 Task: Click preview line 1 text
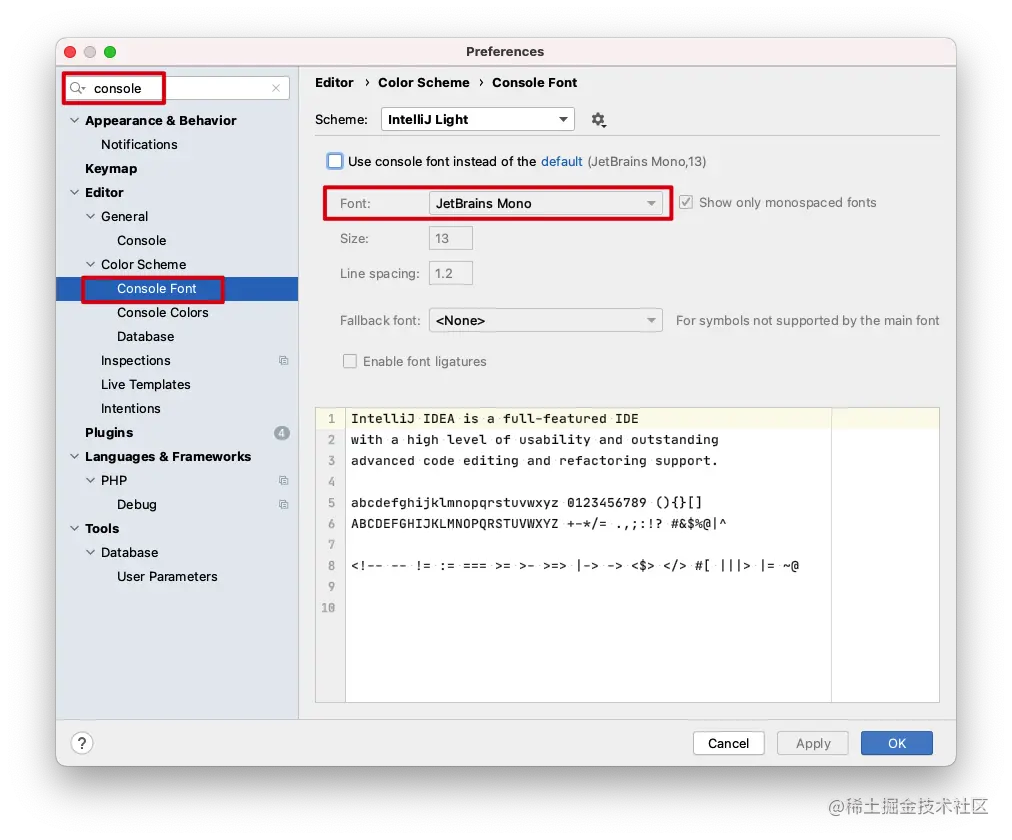click(x=494, y=419)
